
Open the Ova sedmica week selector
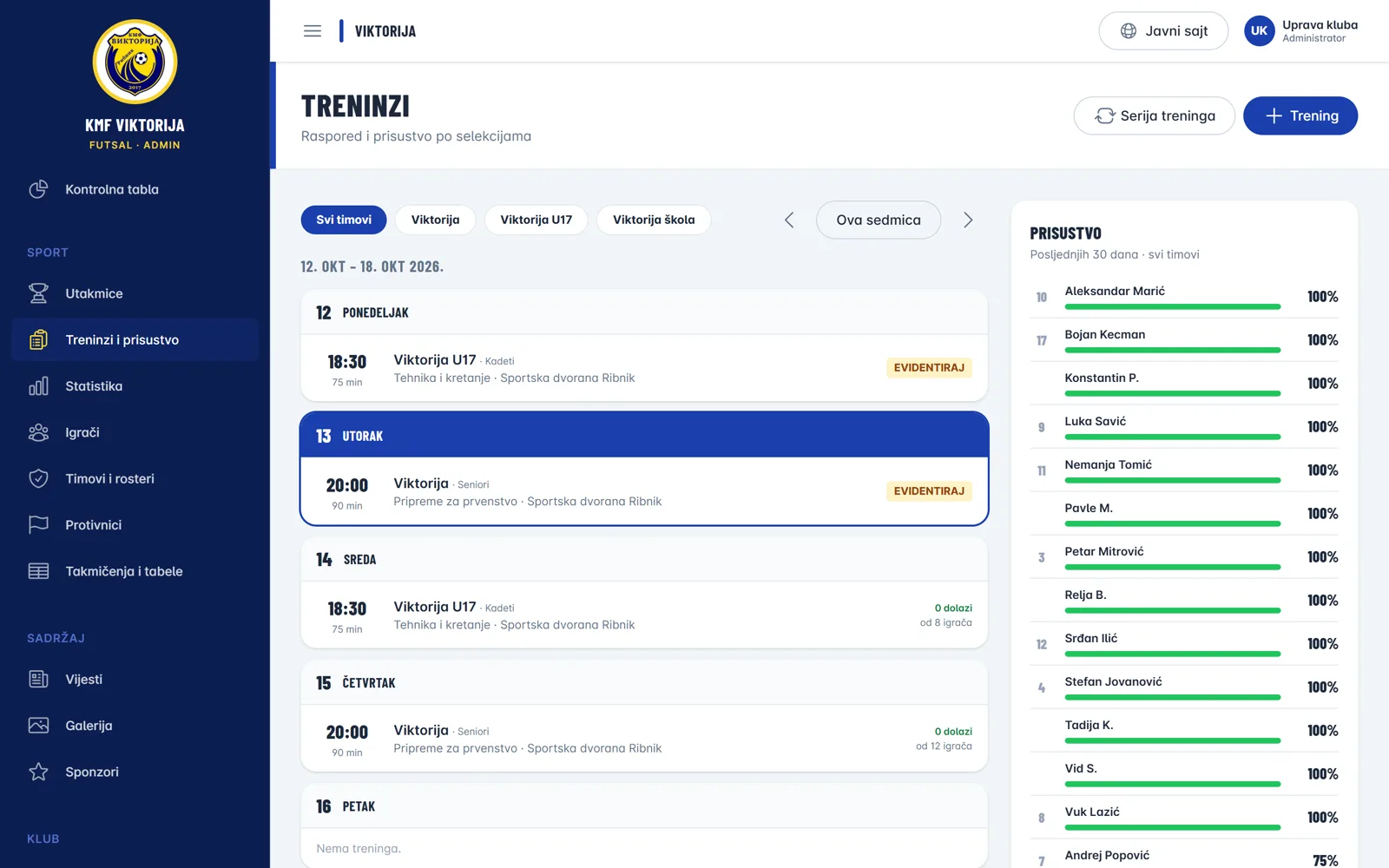point(879,220)
